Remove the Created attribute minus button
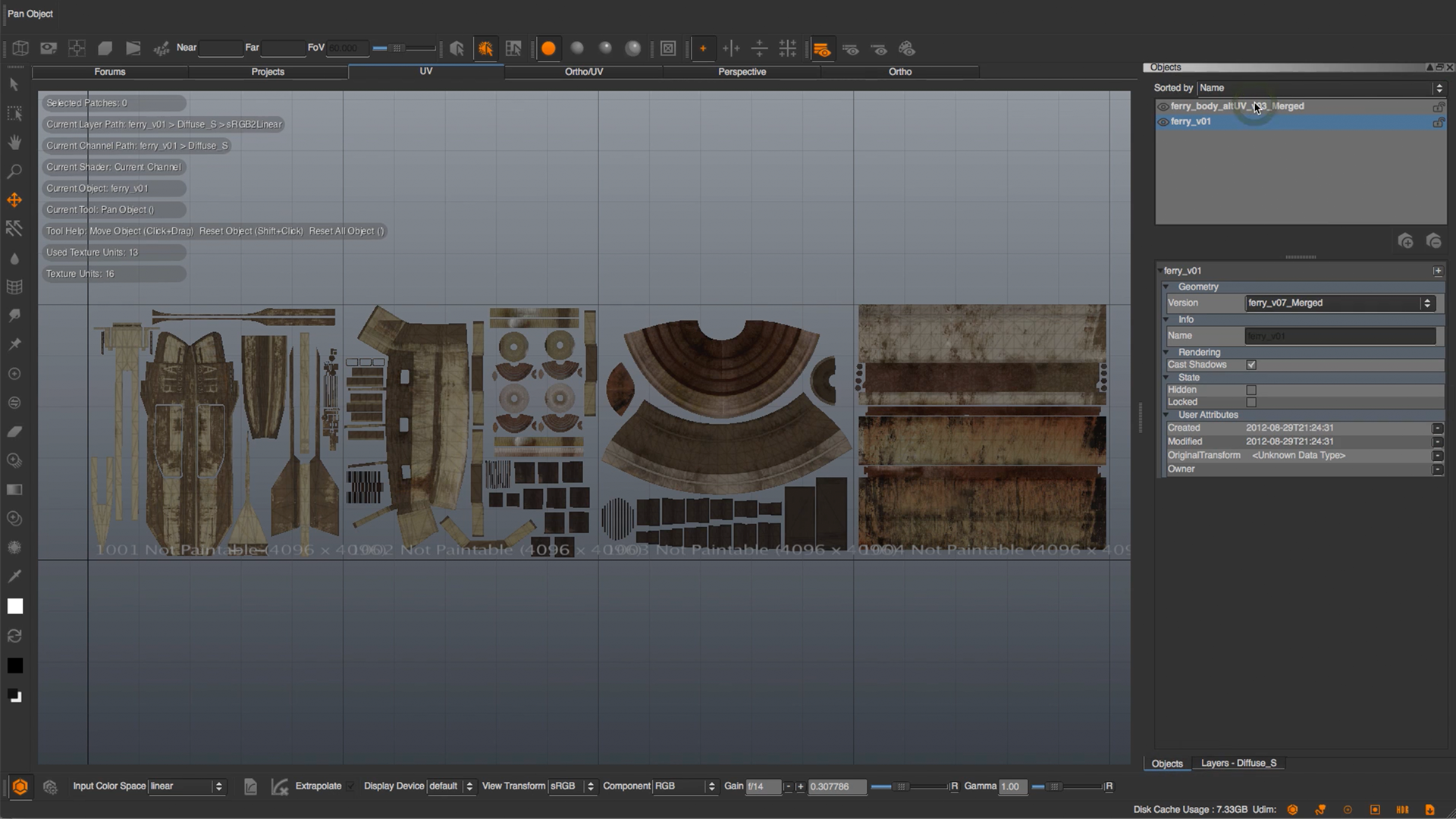The height and width of the screenshot is (819, 1456). 1437,428
